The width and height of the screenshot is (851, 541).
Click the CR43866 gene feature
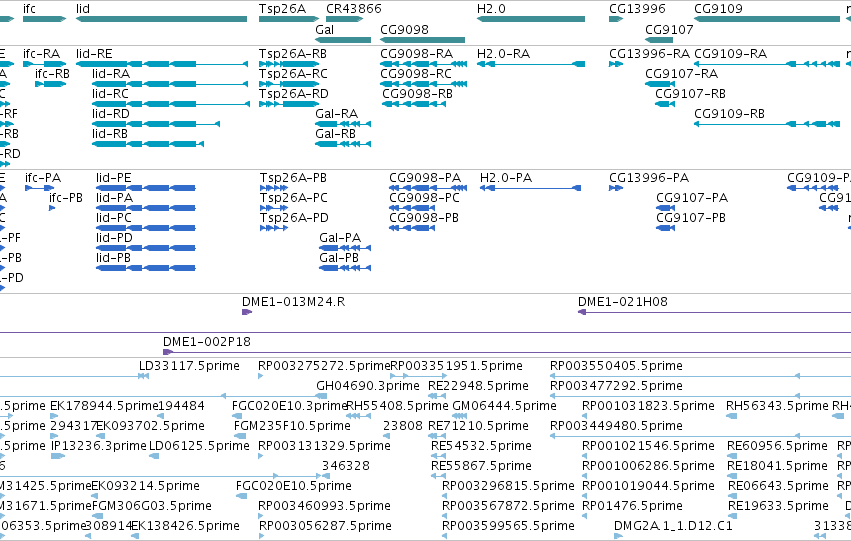345,19
